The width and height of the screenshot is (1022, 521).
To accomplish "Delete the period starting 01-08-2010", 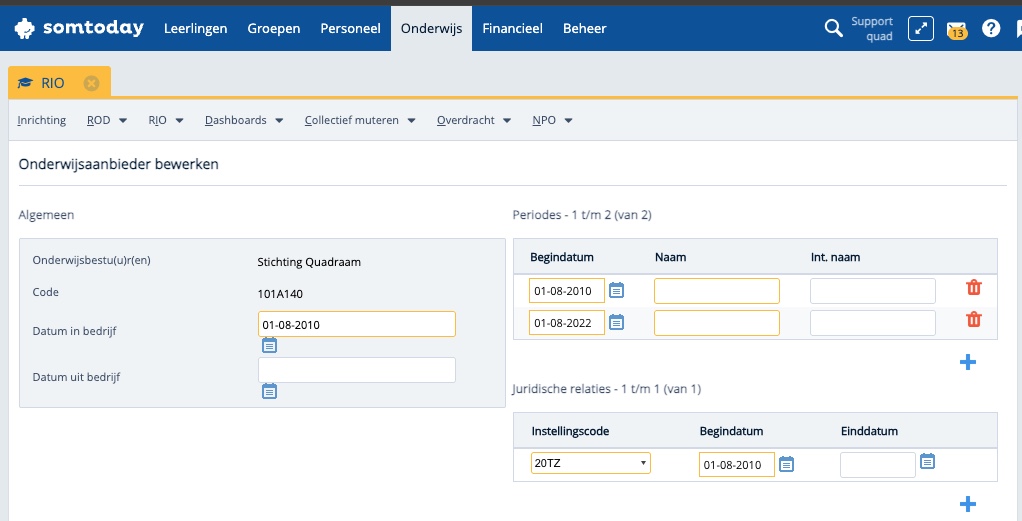I will pyautogui.click(x=973, y=288).
